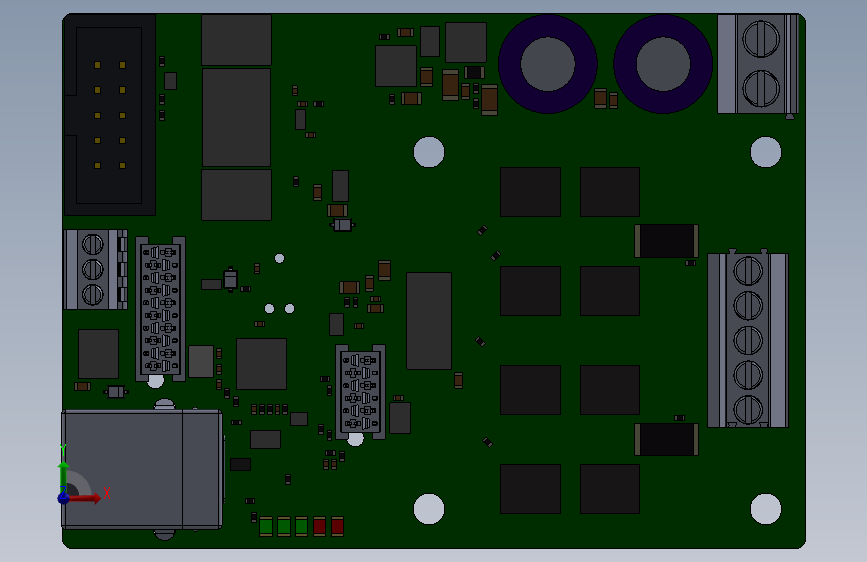Viewport: 867px width, 562px height.
Task: Select the leftmost green LED
Action: click(x=266, y=527)
